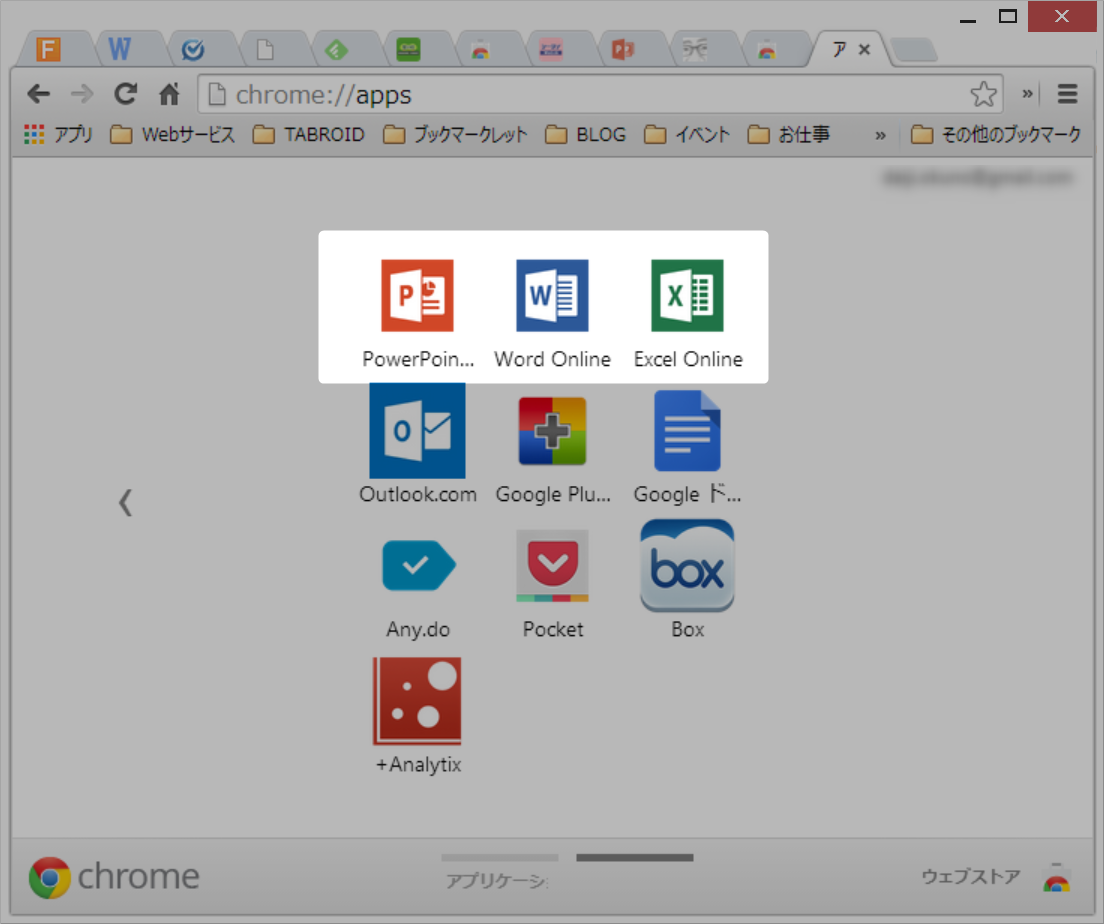Screen dimensions: 1104x924
Task: Bookmark this page with the star
Action: (984, 94)
